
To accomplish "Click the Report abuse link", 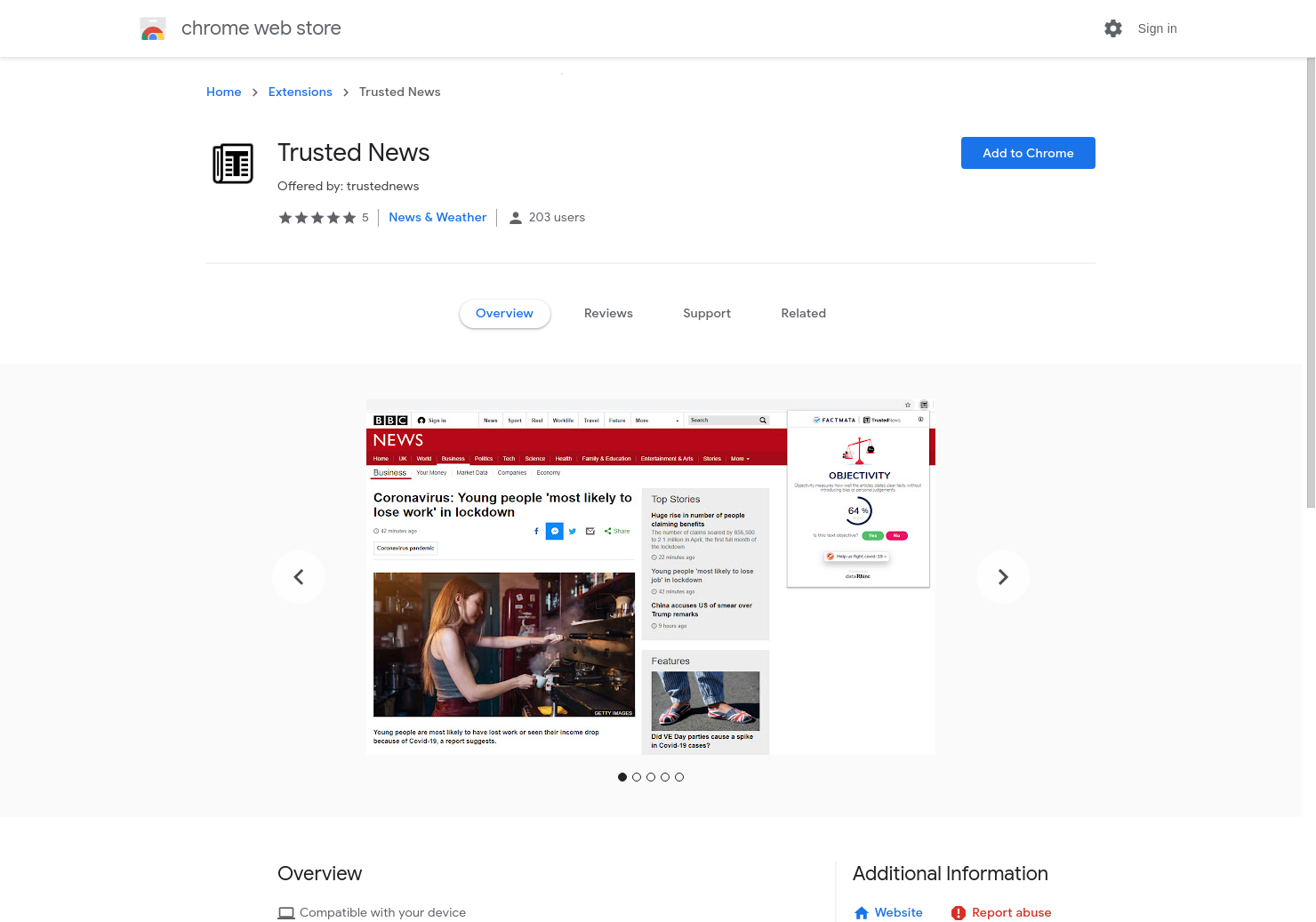I will coord(1012,913).
